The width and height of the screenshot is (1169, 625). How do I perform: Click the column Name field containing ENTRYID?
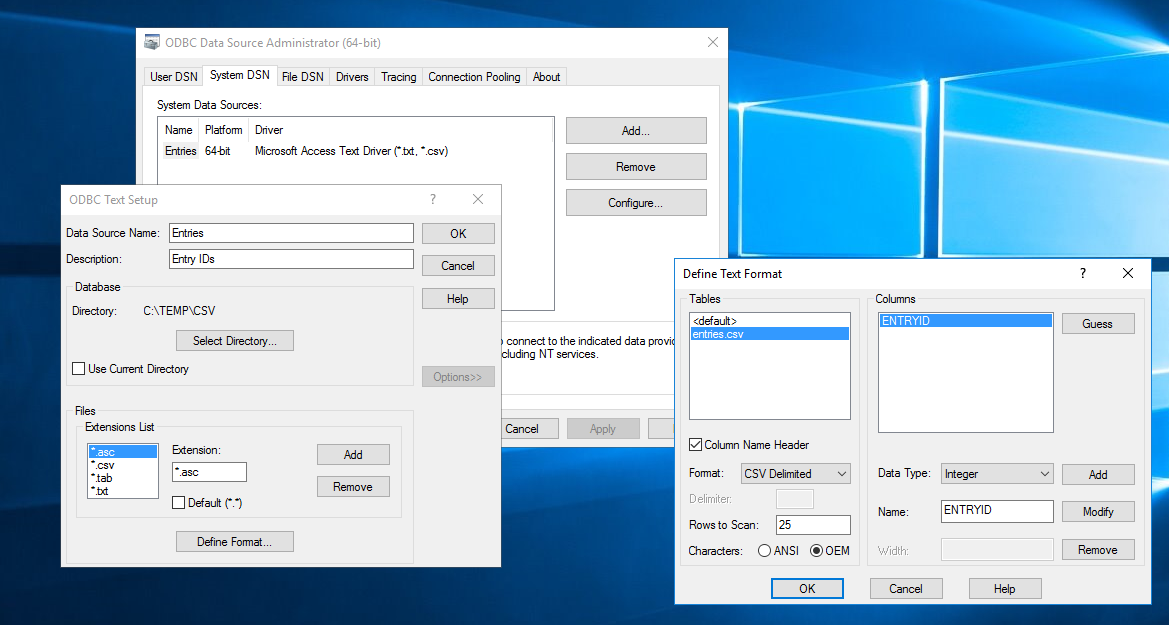point(998,511)
